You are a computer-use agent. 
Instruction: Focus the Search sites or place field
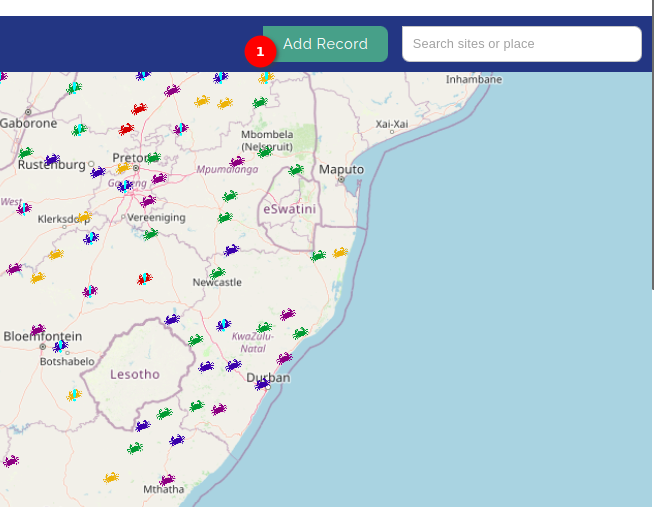[521, 44]
